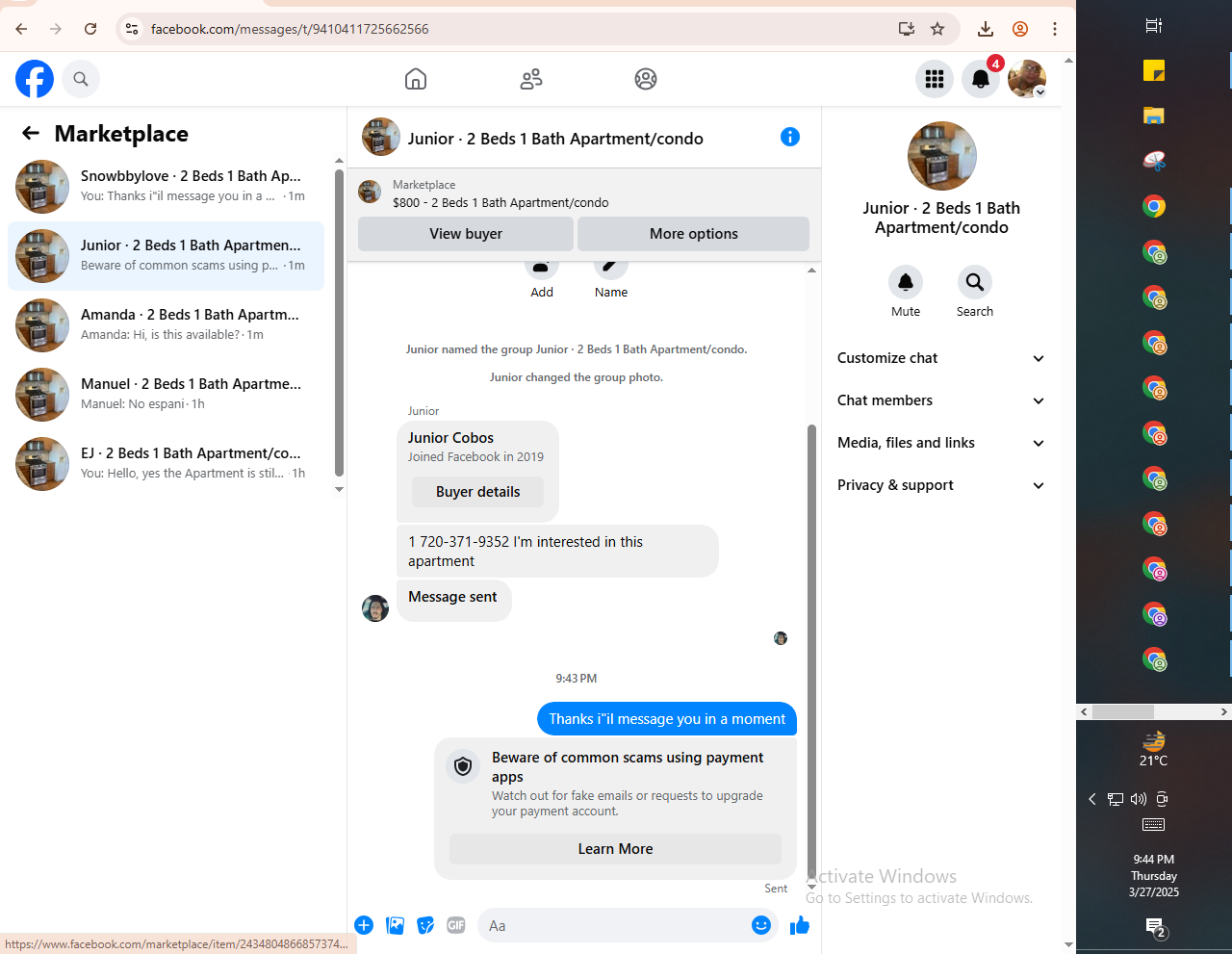Open Junior 2 Beds conversation in list
The width and height of the screenshot is (1232, 954).
[167, 256]
